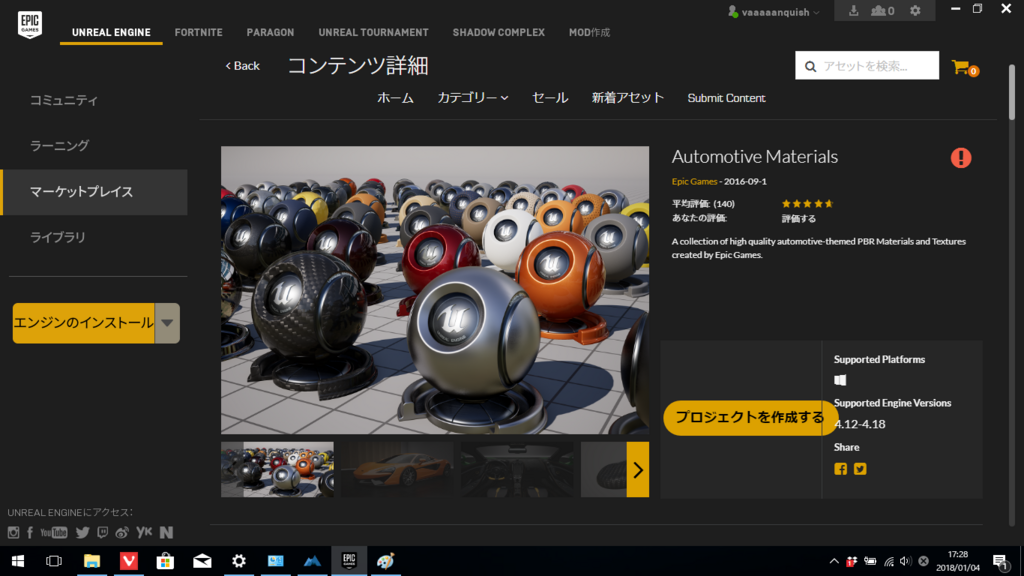This screenshot has width=1024, height=576.
Task: Open Vivaldi browser from the taskbar
Action: click(x=129, y=561)
